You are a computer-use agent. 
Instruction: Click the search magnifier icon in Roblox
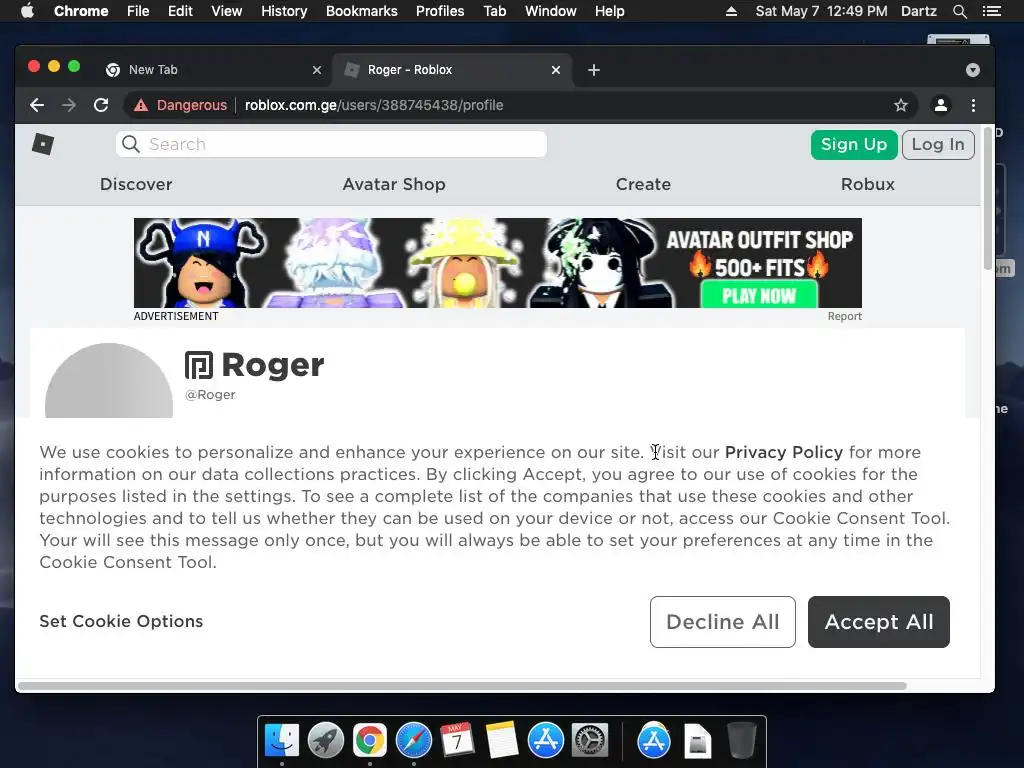131,144
